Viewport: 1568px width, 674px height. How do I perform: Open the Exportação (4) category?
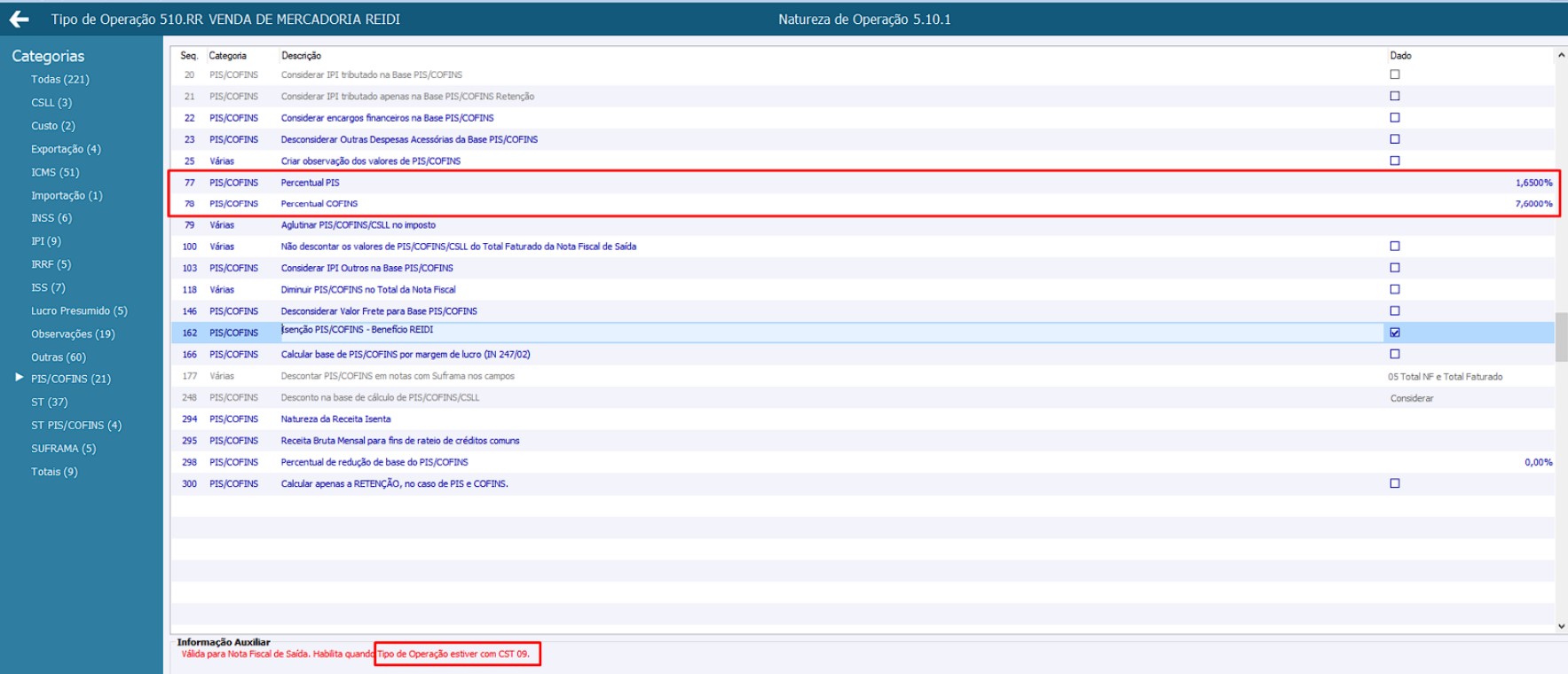point(66,149)
